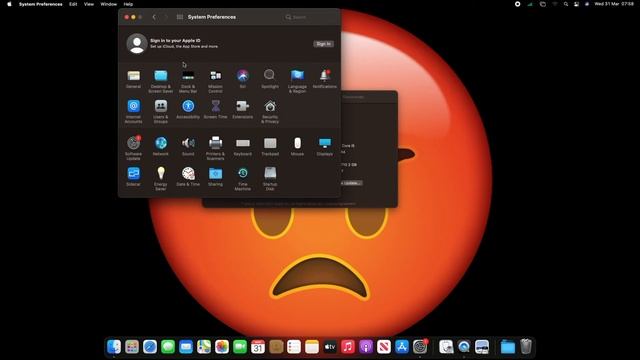Open the Extensions preferences pane
The width and height of the screenshot is (640, 360).
pos(242,109)
